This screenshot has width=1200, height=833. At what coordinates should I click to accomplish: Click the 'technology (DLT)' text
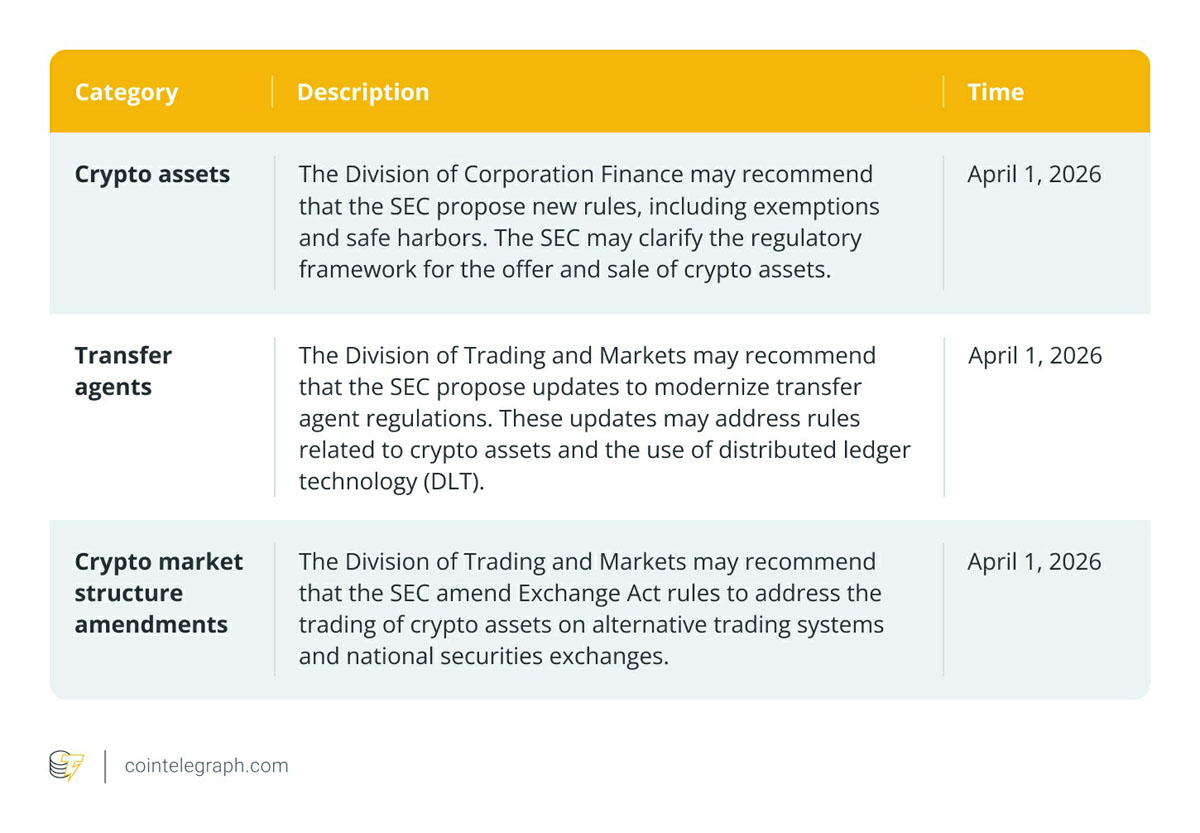tap(391, 482)
